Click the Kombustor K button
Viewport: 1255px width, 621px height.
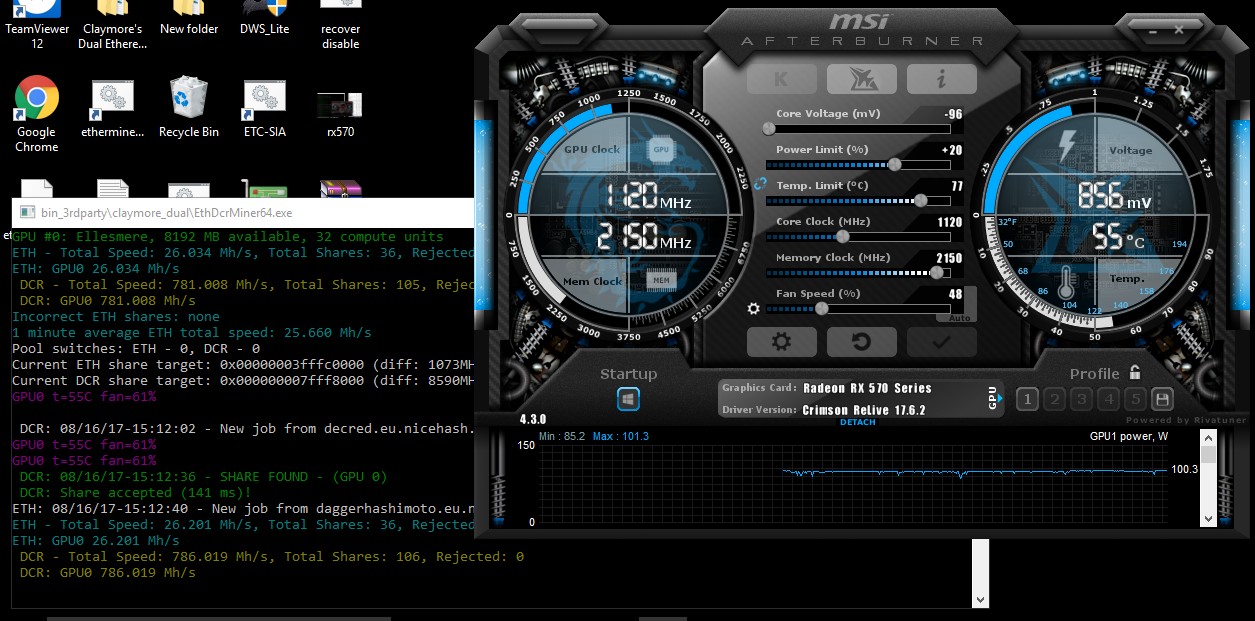coord(781,79)
